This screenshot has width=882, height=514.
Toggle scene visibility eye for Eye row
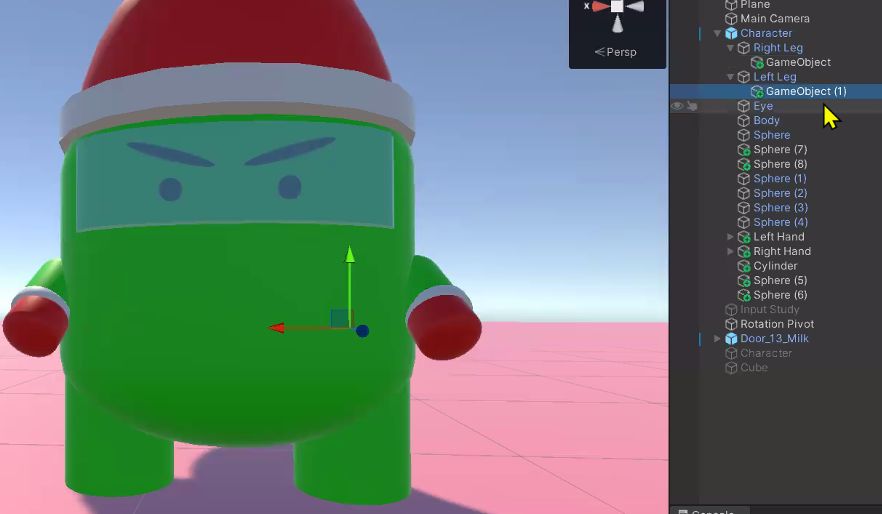click(677, 106)
